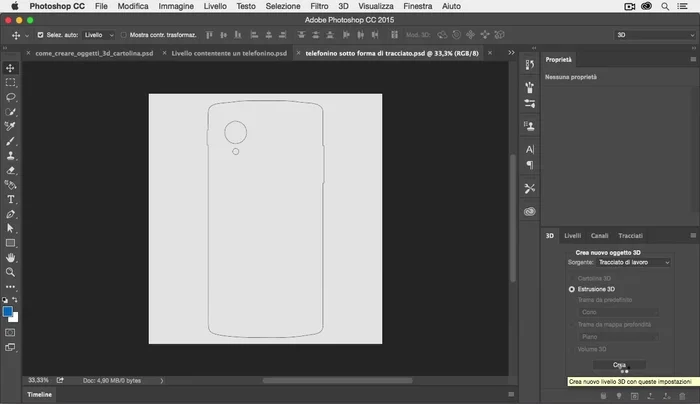The image size is (700, 404).
Task: Toggle the Selez. auto checkbox
Action: (x=41, y=34)
